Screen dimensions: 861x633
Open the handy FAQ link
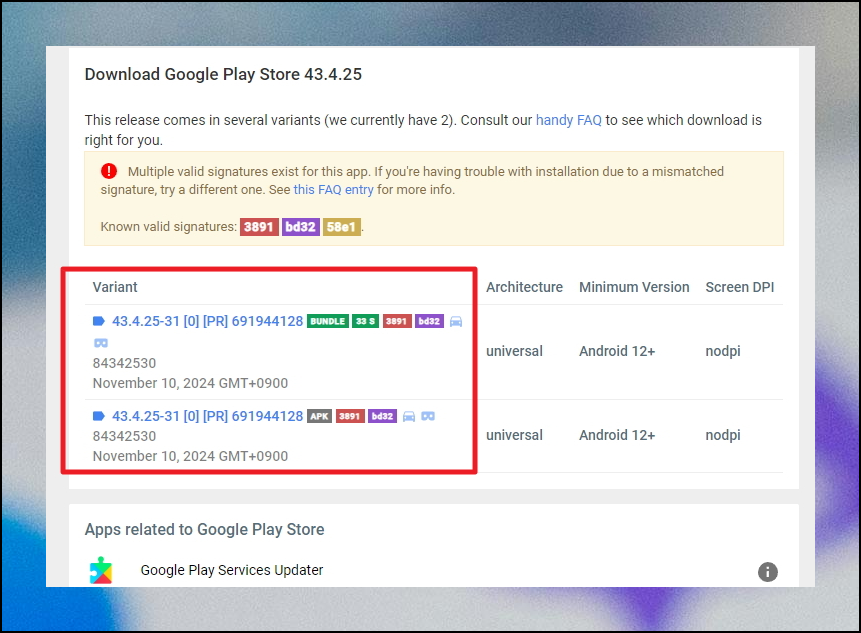pos(568,120)
